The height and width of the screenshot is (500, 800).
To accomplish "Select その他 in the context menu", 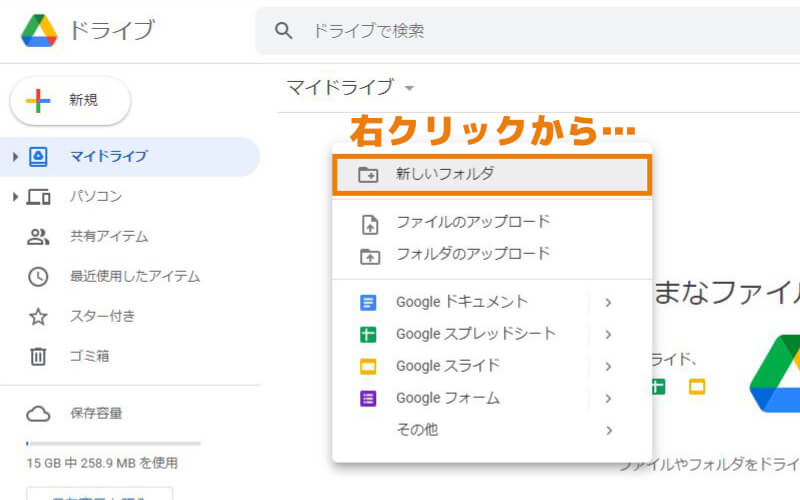I will tap(492, 430).
